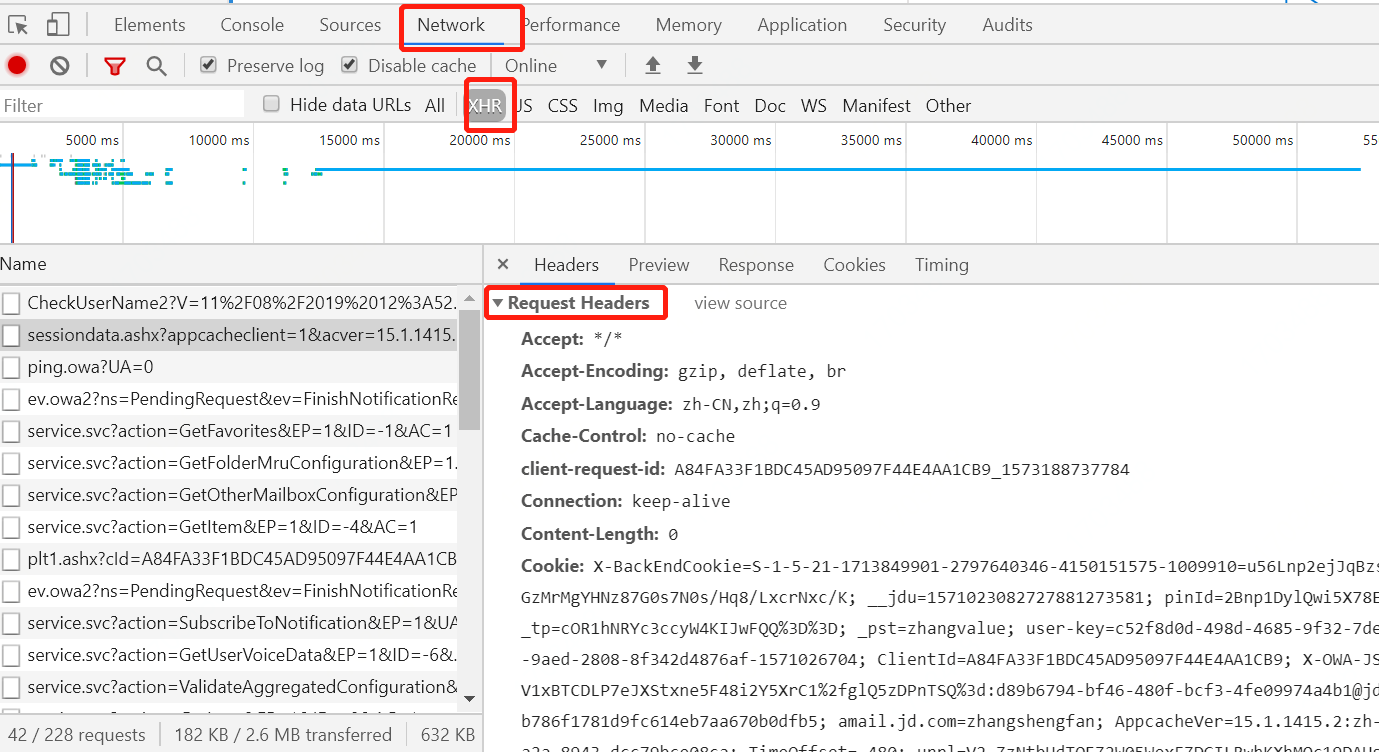Check the GetFavorites request row checkbox
The width and height of the screenshot is (1379, 752).
[x=11, y=431]
